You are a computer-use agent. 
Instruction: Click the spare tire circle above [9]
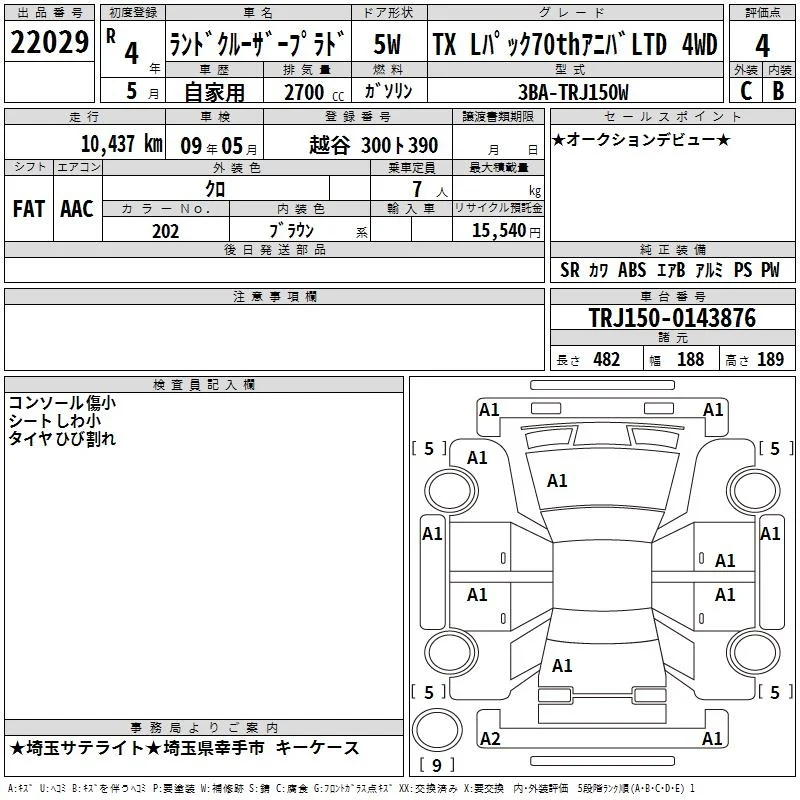(x=437, y=730)
